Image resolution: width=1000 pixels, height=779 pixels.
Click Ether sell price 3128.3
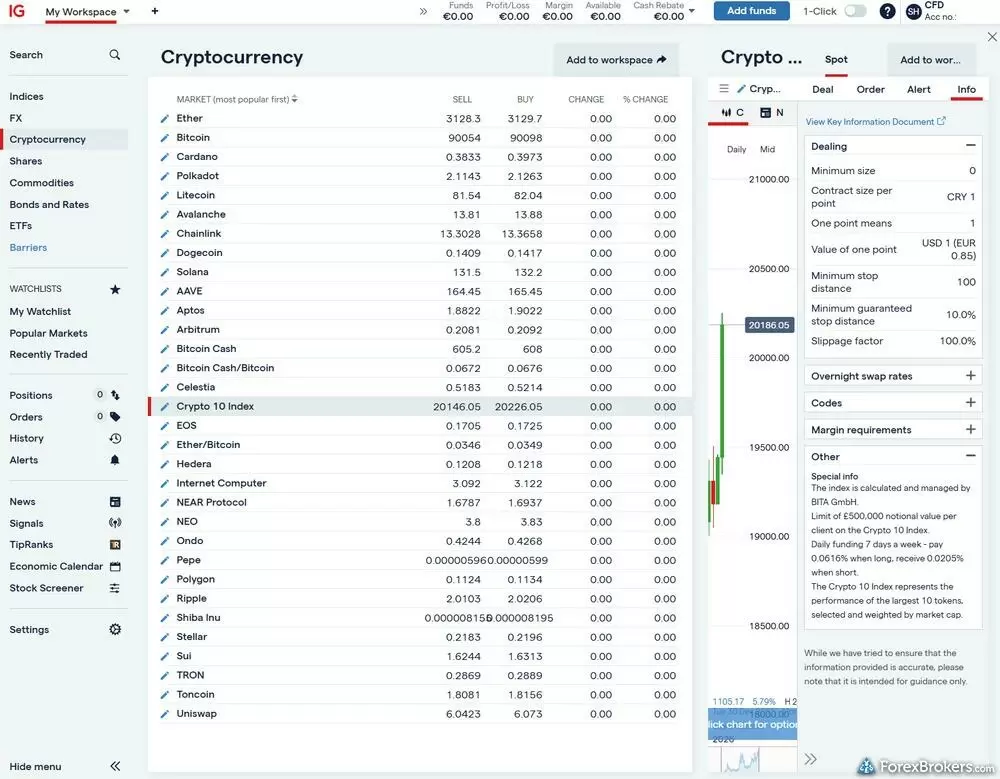pos(463,119)
